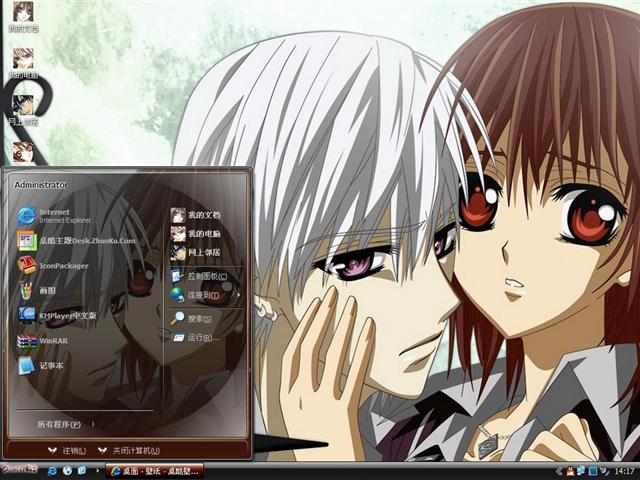Open 搜索(S) search in Start menu
640x480 pixels.
tap(191, 318)
